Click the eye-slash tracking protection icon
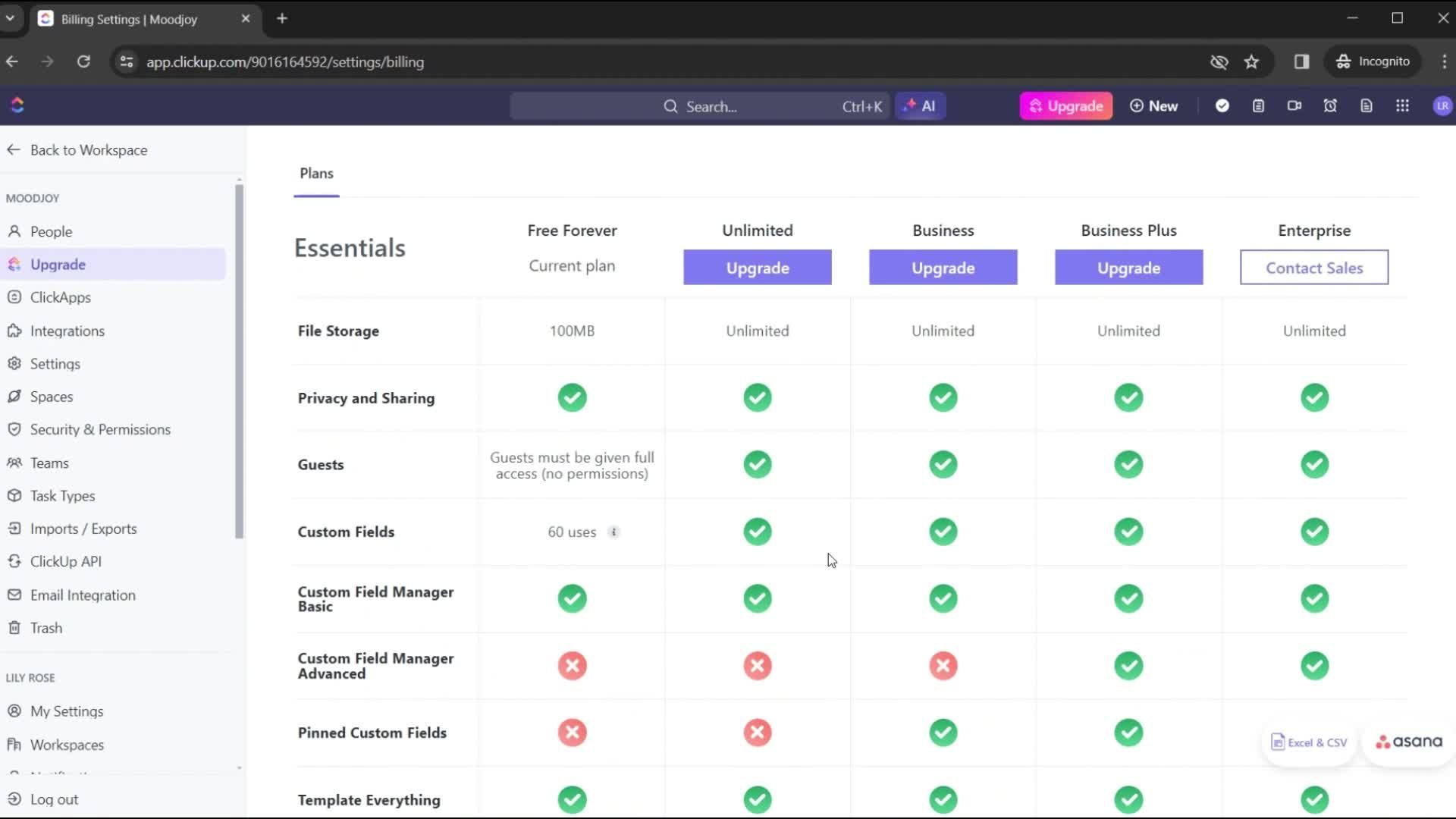The image size is (1456, 819). pos(1219,61)
